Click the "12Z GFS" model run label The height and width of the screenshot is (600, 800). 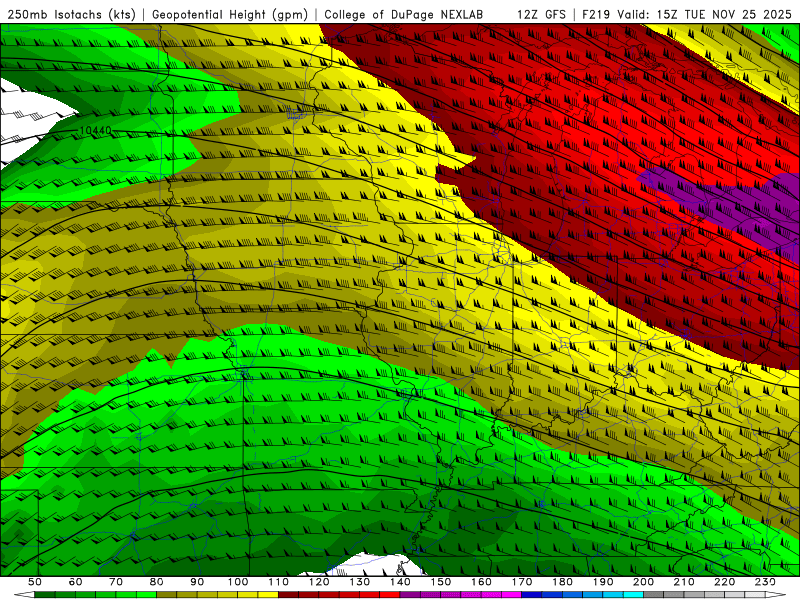click(x=541, y=15)
